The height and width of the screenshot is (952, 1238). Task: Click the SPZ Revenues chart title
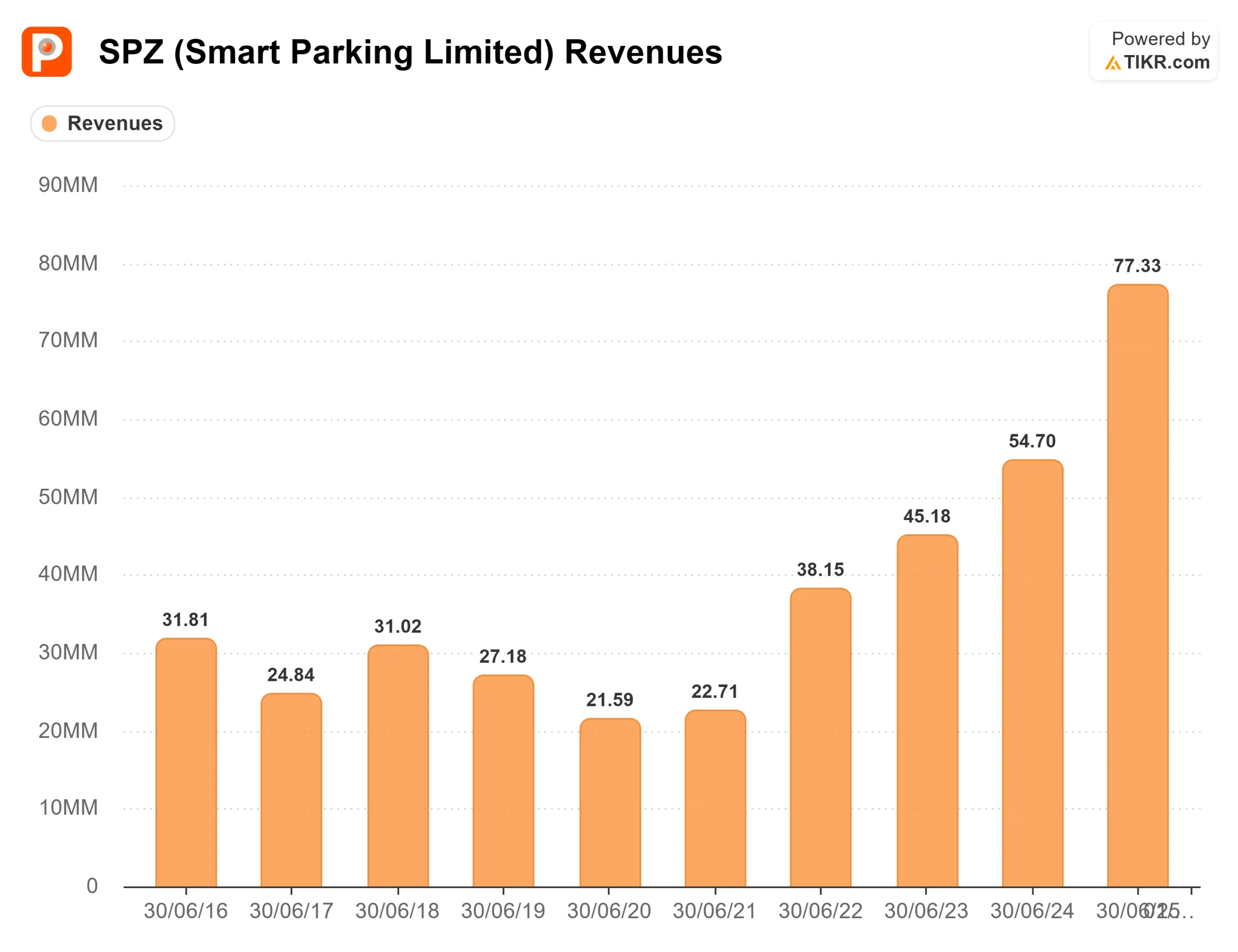(411, 52)
